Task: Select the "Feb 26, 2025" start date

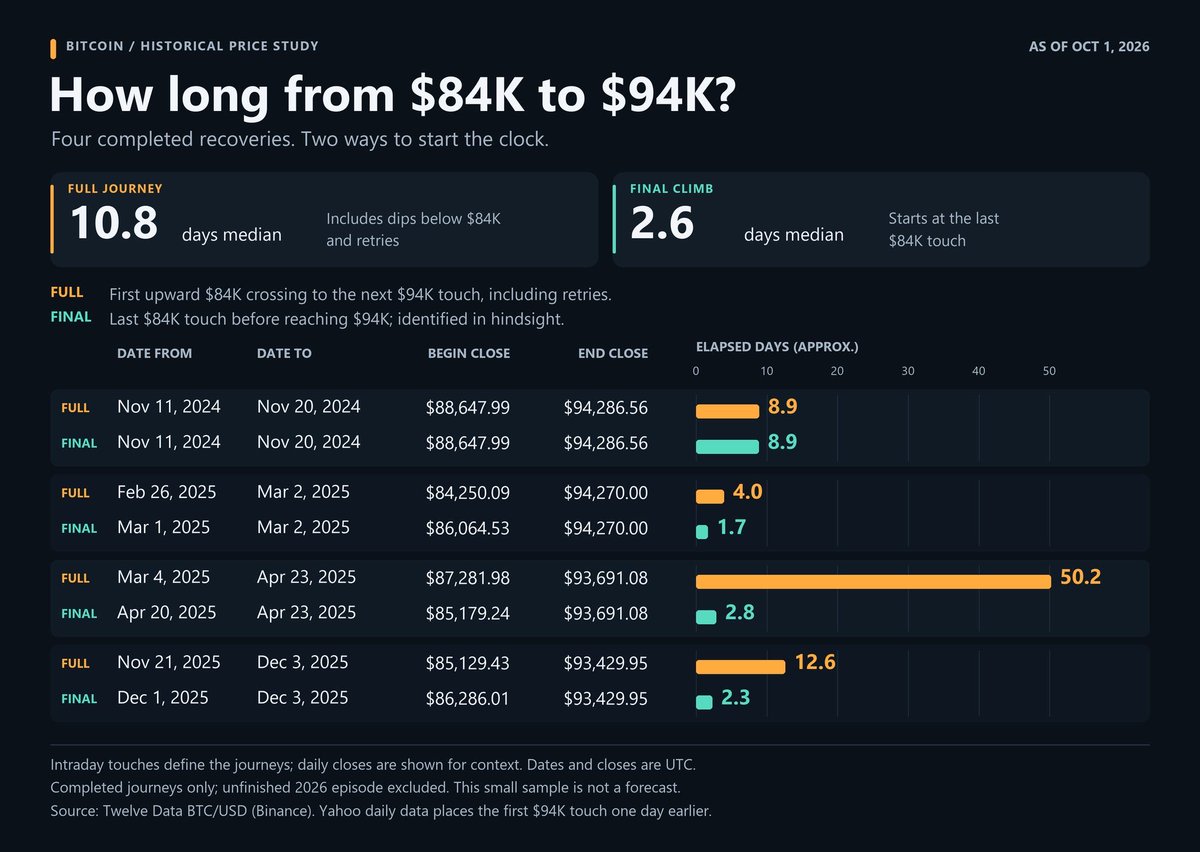Action: pos(166,492)
